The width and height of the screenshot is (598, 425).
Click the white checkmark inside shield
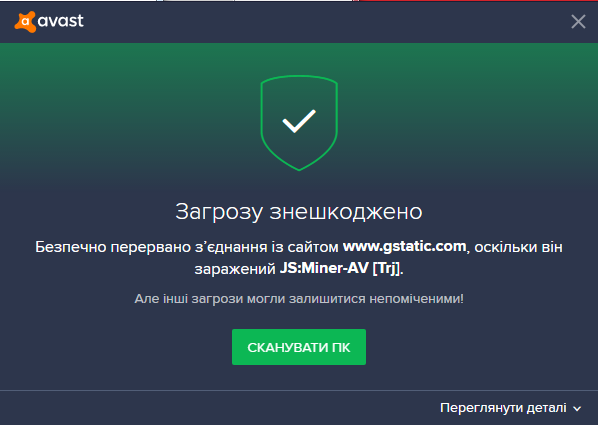pyautogui.click(x=299, y=121)
